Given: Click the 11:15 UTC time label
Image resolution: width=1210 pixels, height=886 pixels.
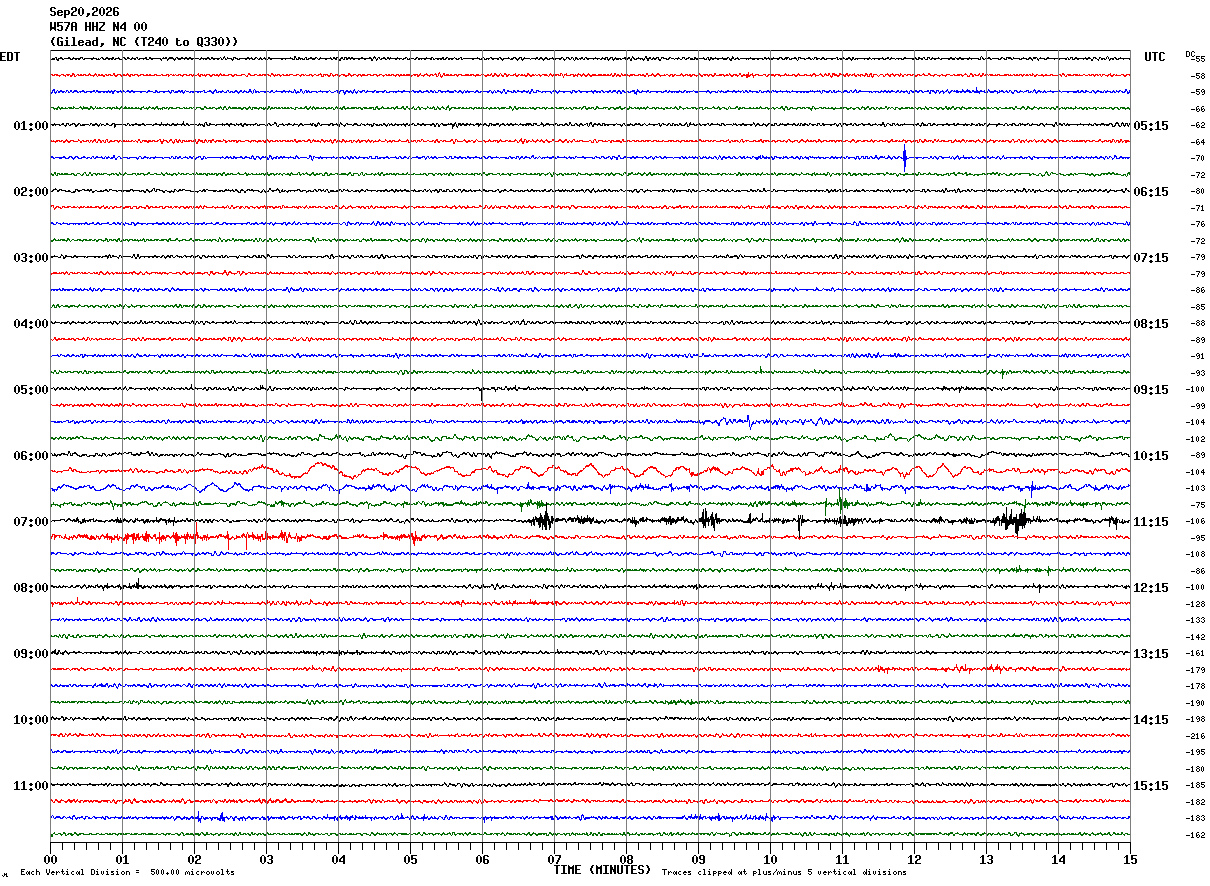Looking at the screenshot, I should click(1151, 522).
